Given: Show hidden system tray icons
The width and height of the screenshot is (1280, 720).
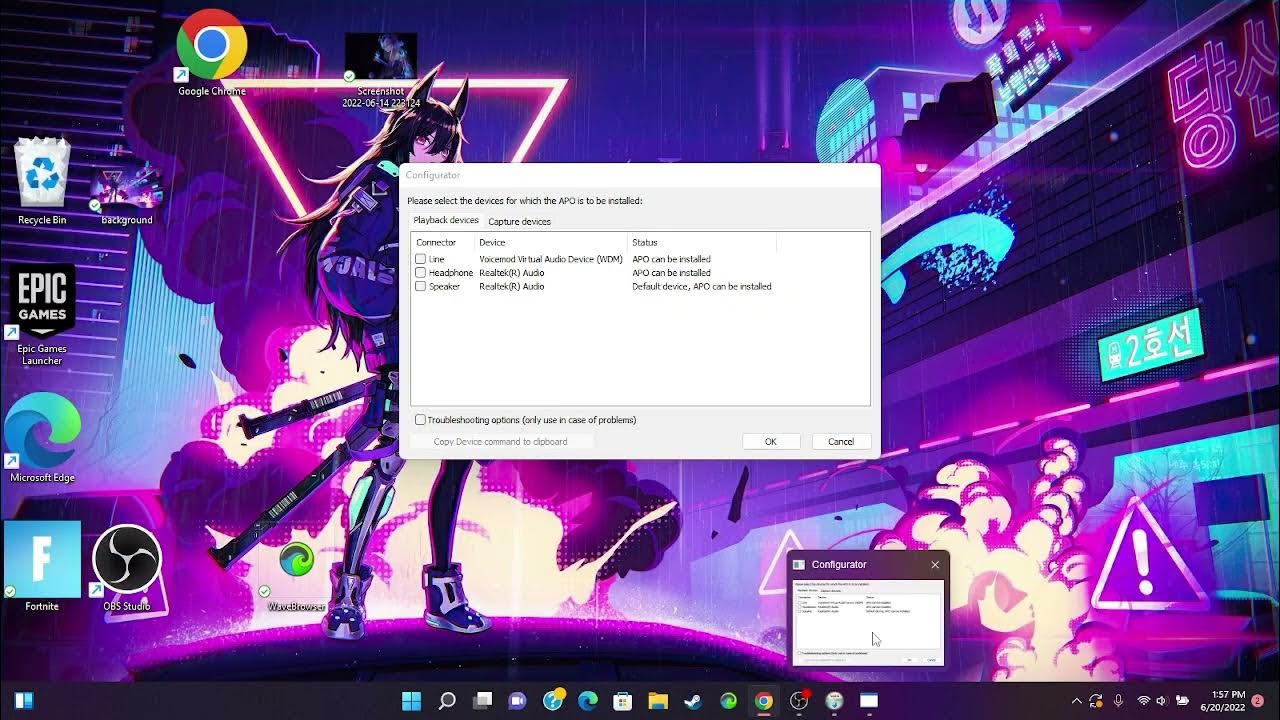Looking at the screenshot, I should pos(1076,701).
